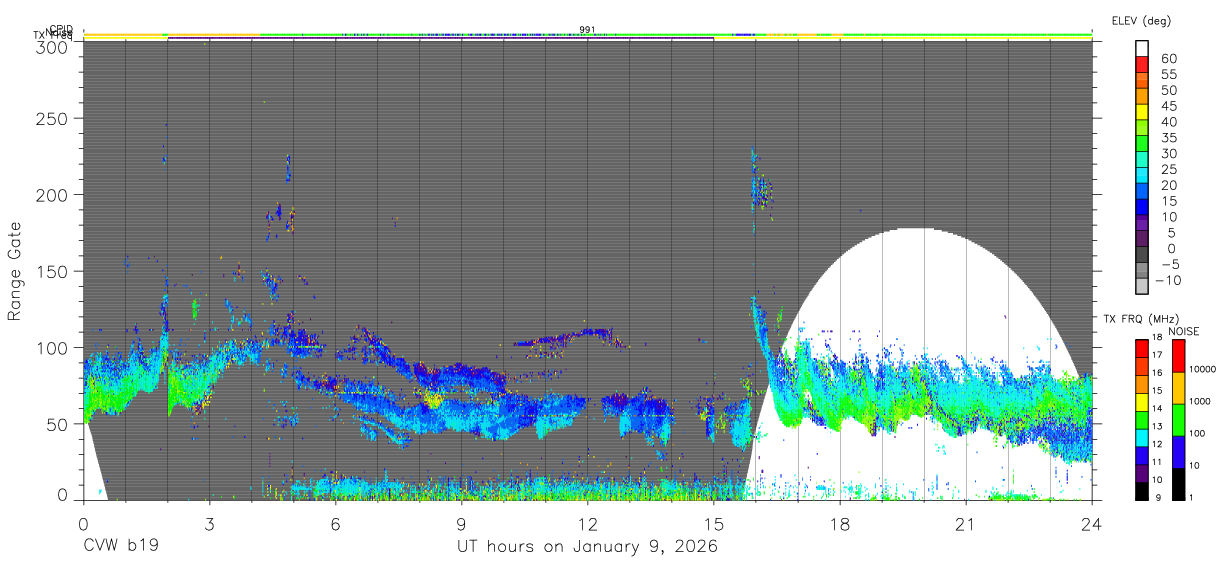
Task: Click the '9' tick on UT hours axis
Action: tap(461, 524)
